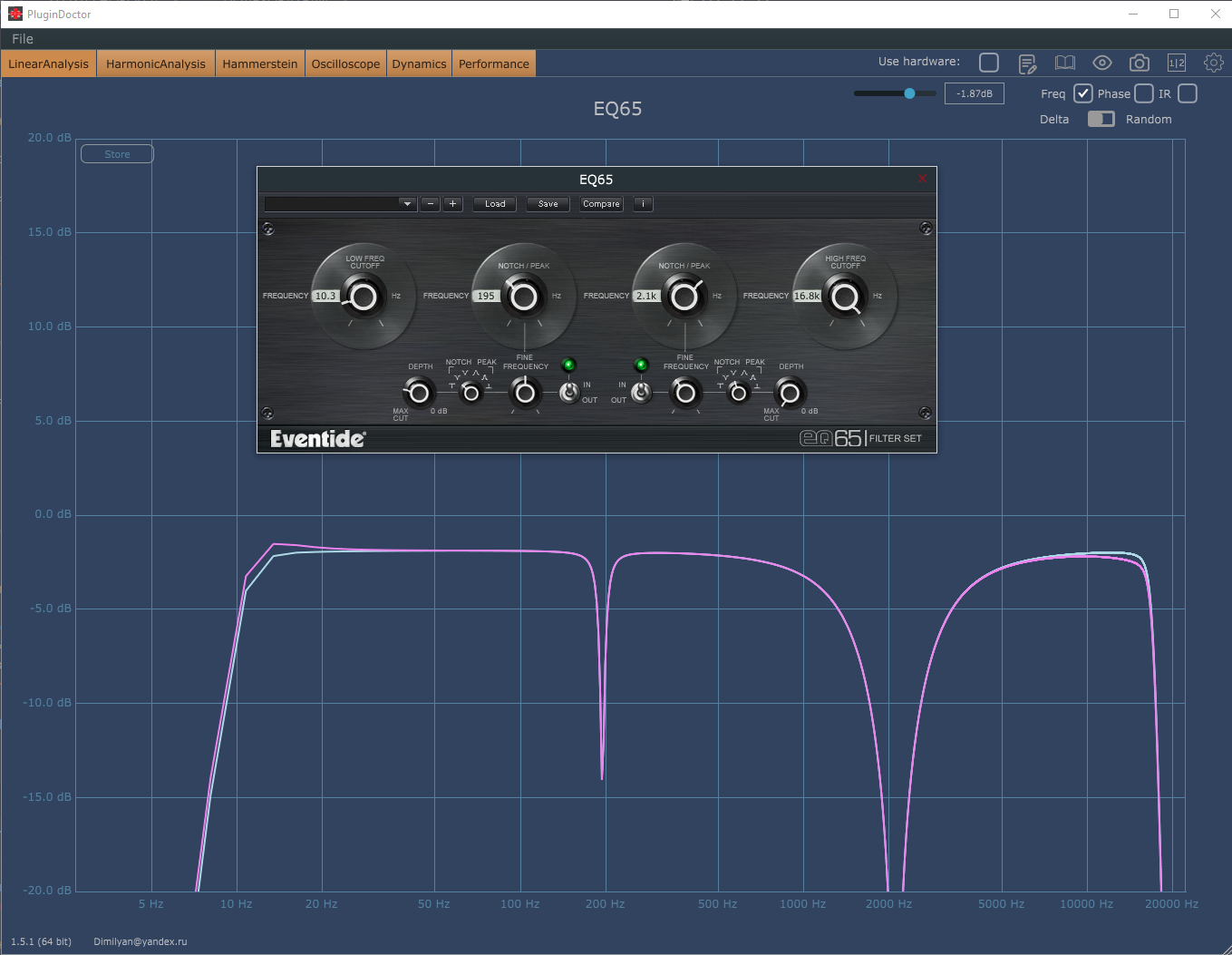Click the preset minus button
The width and height of the screenshot is (1232, 955).
point(431,204)
